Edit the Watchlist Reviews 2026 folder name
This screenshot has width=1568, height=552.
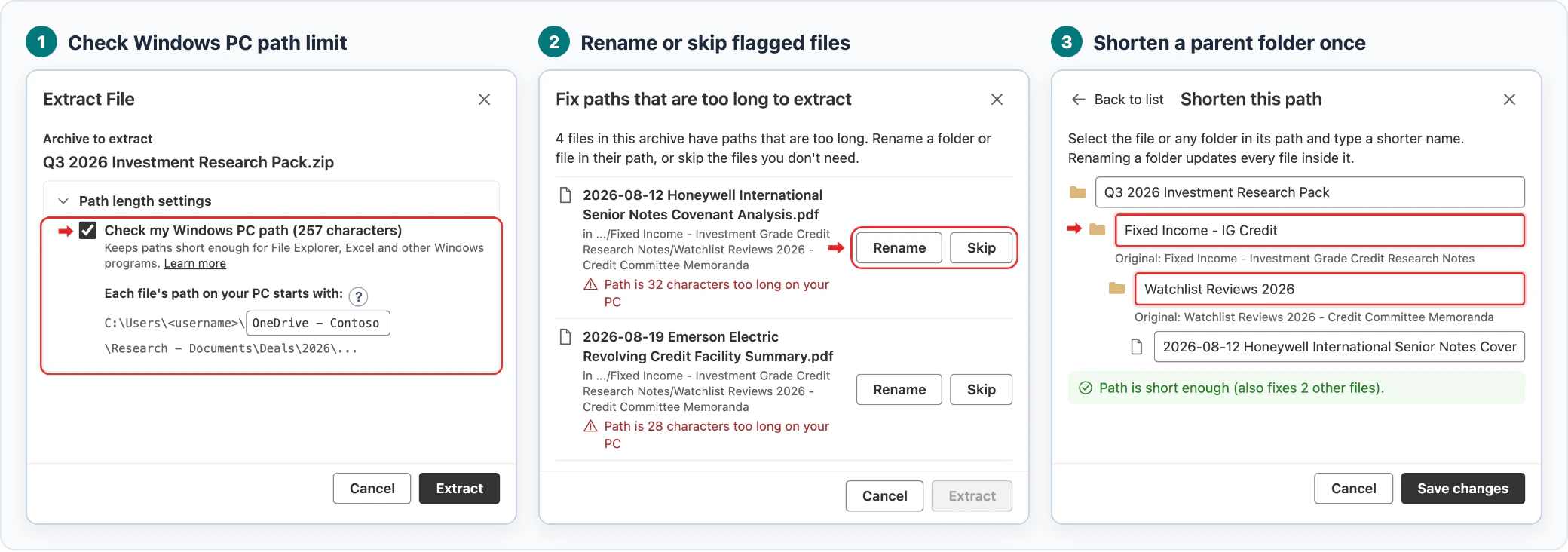pos(1330,289)
